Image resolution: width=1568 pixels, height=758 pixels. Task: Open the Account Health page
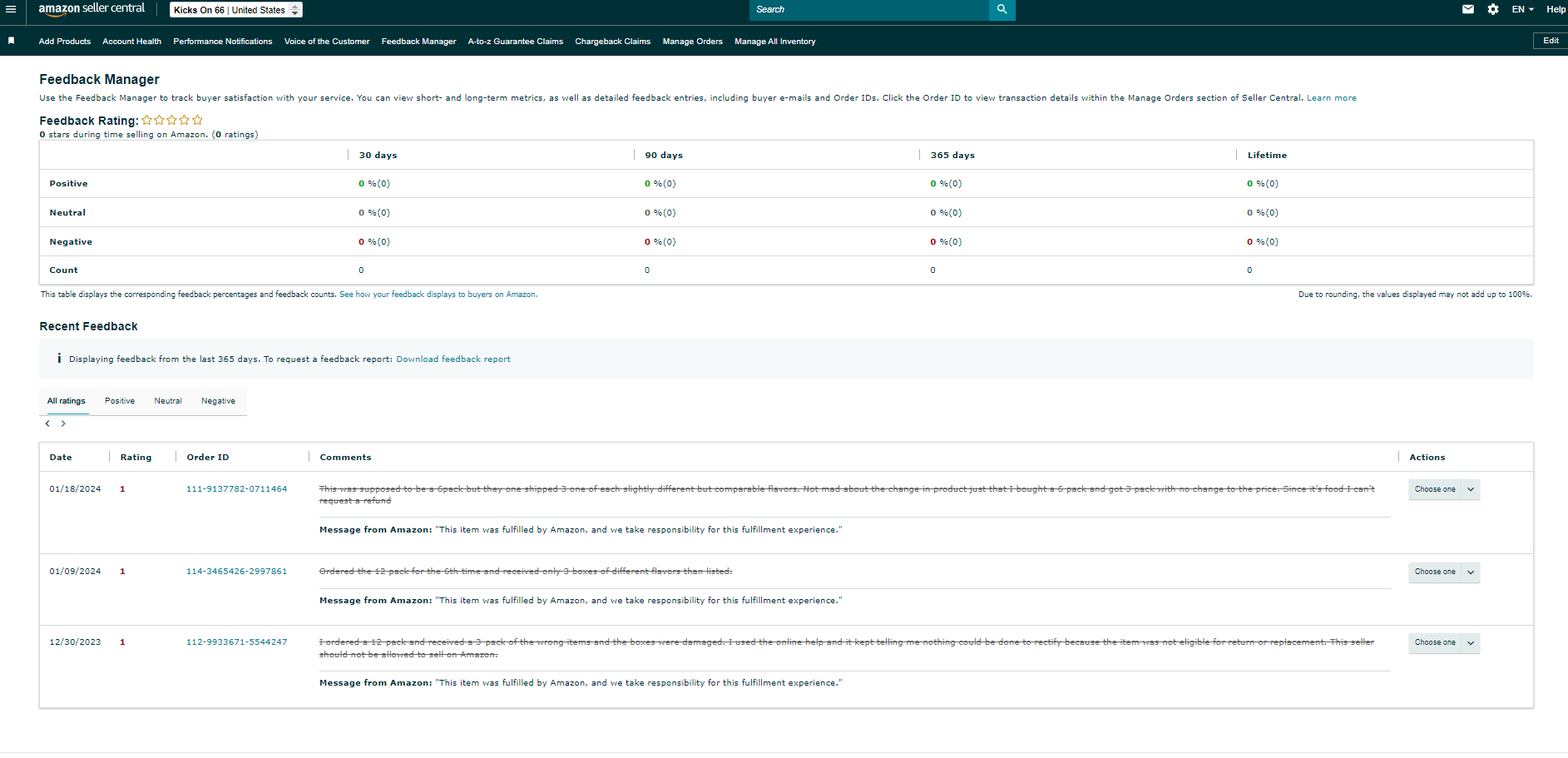coord(132,41)
